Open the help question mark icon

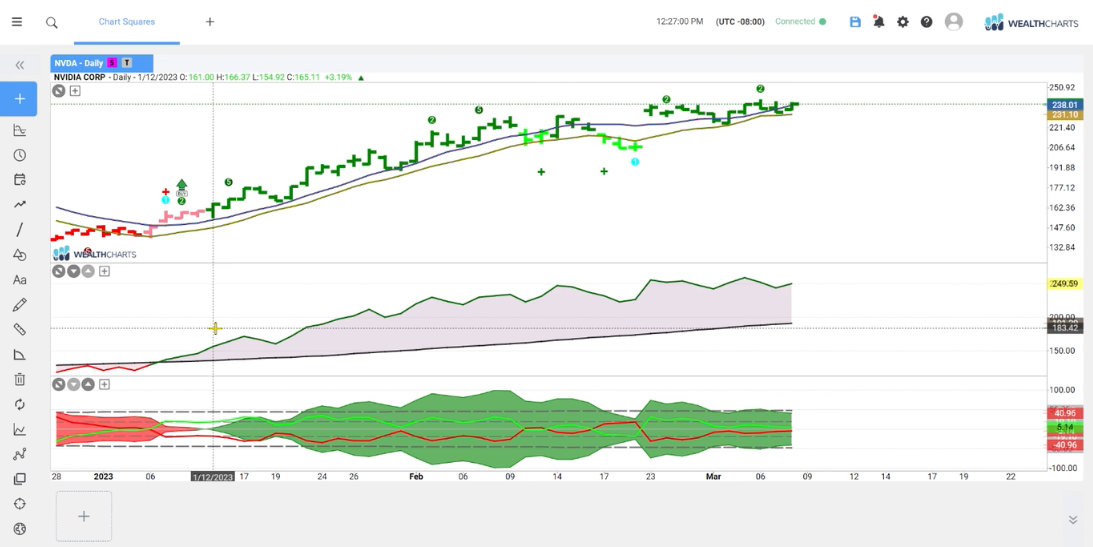click(926, 22)
